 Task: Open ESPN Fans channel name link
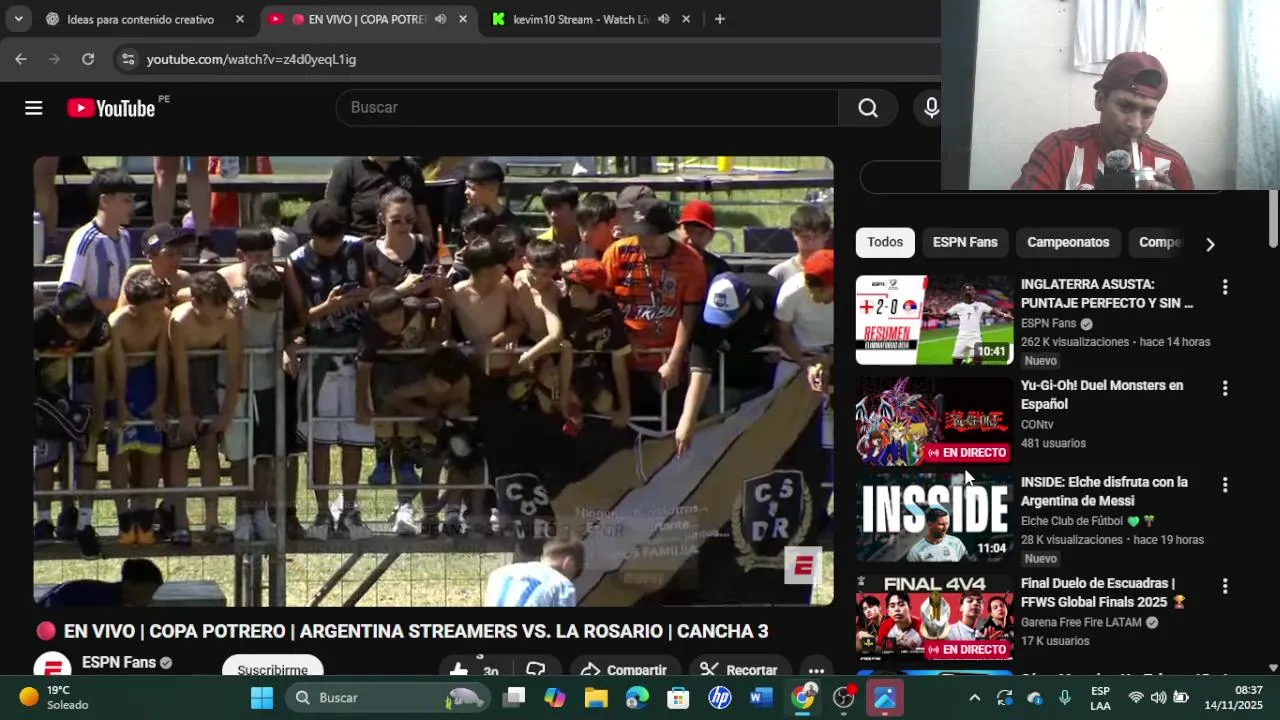click(x=118, y=662)
